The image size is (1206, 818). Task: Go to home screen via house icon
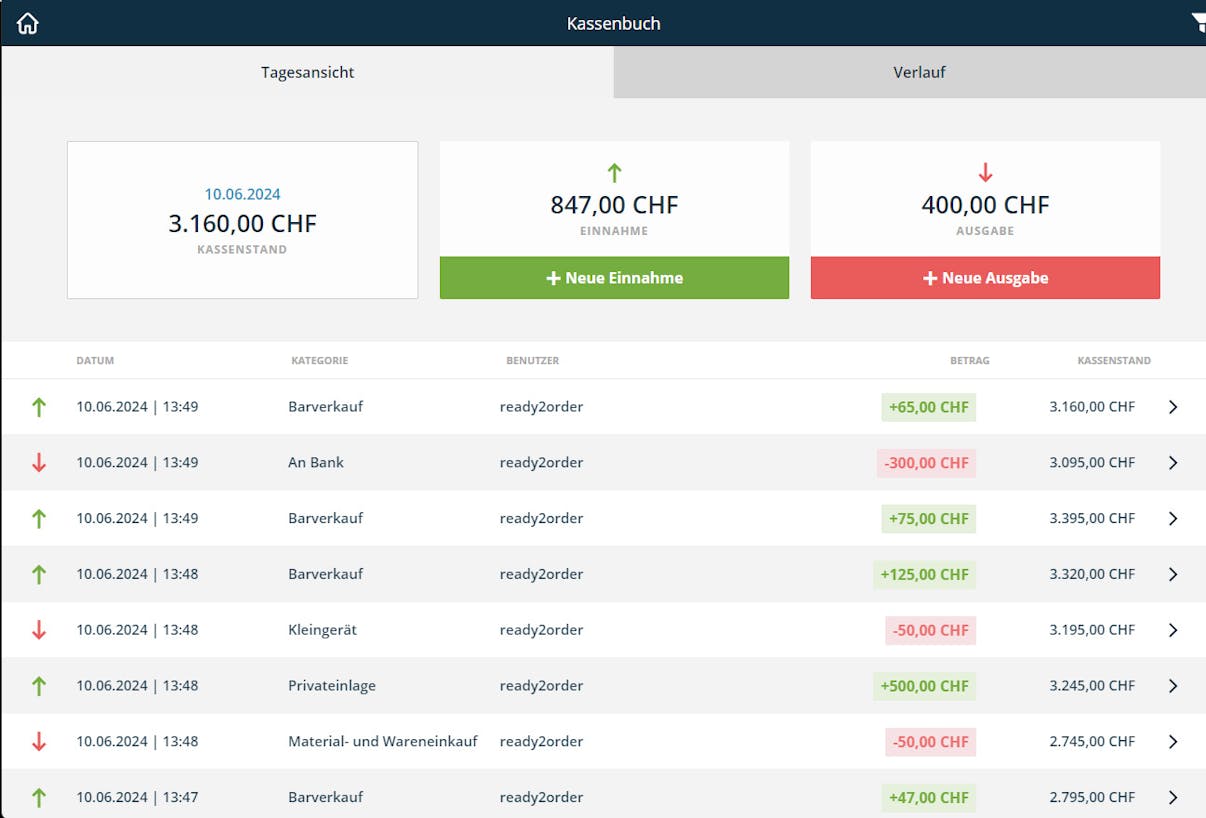(28, 24)
